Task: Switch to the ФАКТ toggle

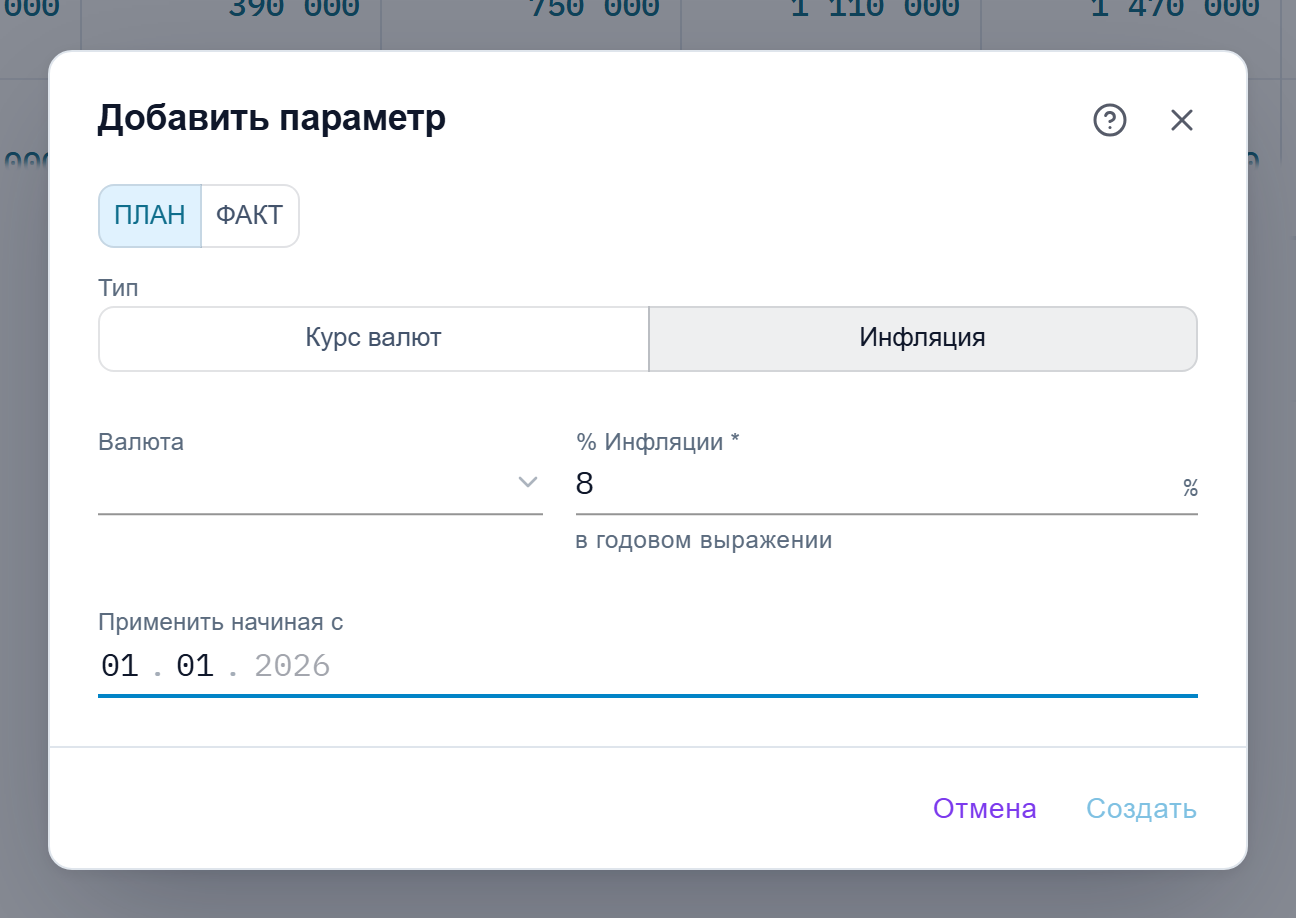Action: pos(250,215)
